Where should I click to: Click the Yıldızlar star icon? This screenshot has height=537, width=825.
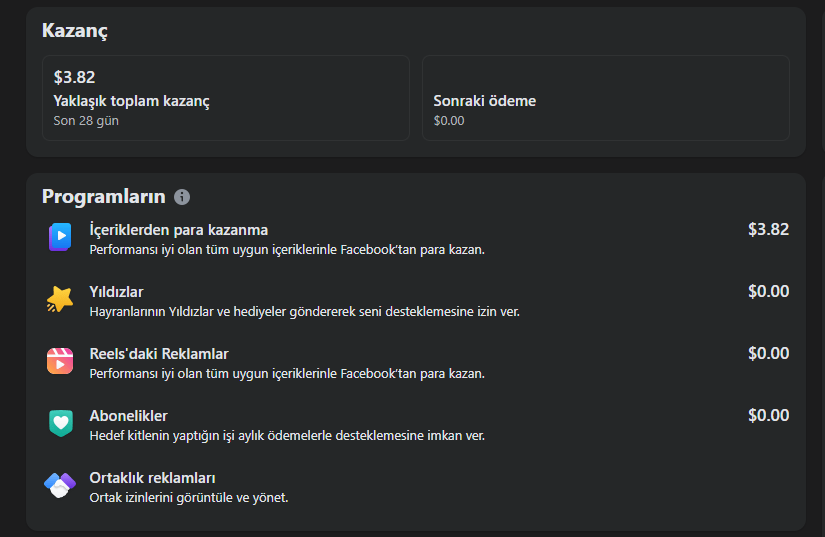(x=60, y=299)
